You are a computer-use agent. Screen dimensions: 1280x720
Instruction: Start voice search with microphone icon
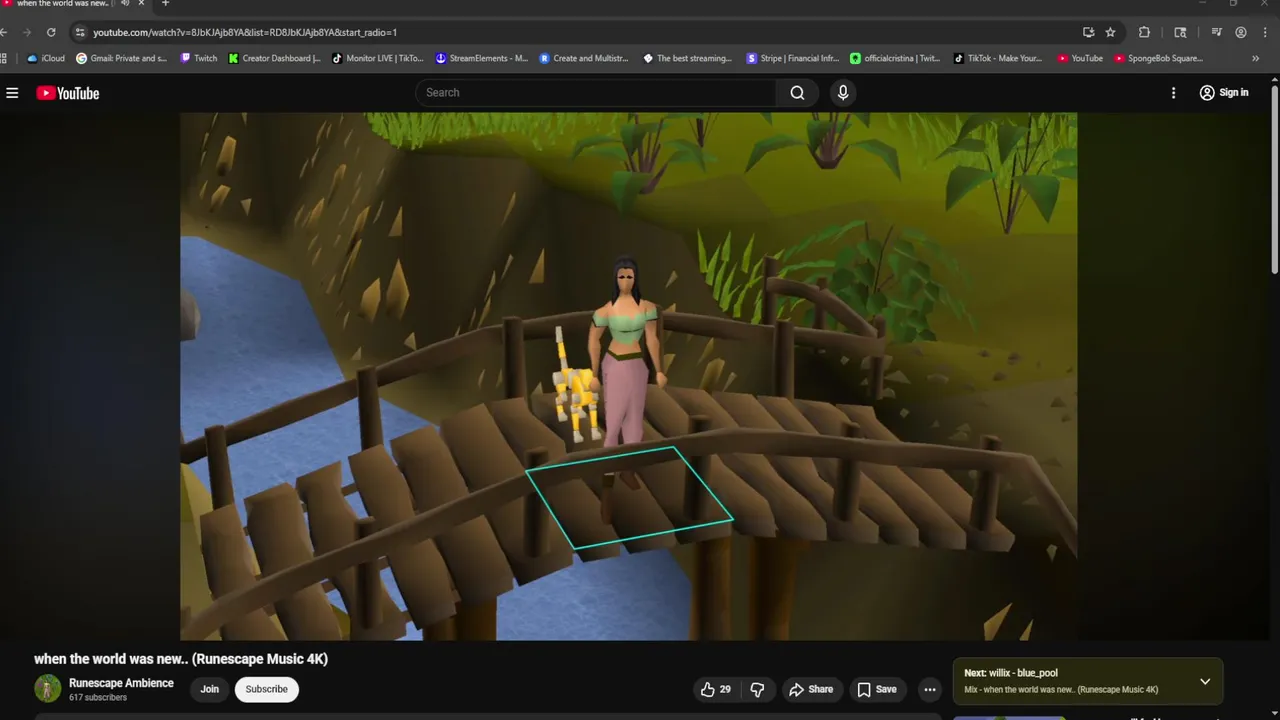[x=843, y=93]
